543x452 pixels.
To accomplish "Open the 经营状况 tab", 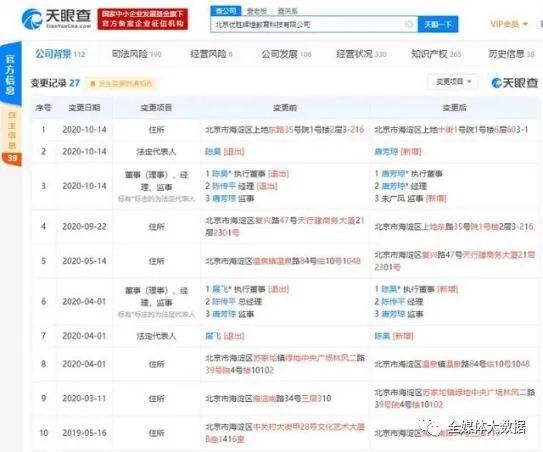I will tap(361, 54).
